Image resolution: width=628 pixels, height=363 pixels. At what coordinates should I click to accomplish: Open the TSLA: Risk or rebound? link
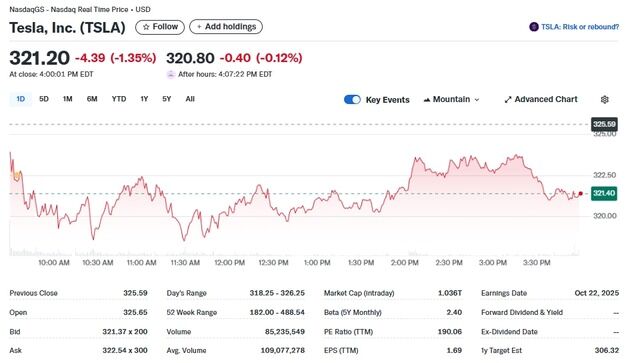(580, 27)
